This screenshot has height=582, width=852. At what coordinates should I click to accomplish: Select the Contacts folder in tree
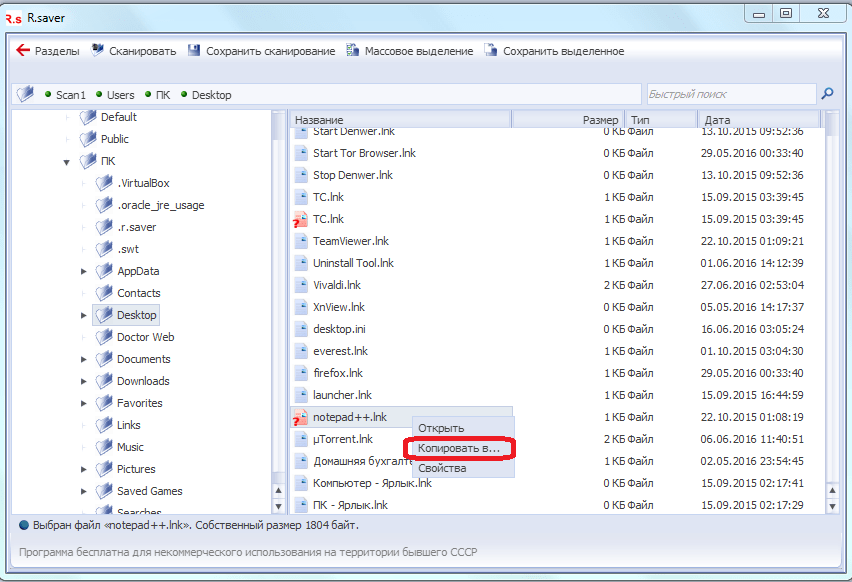click(x=138, y=293)
